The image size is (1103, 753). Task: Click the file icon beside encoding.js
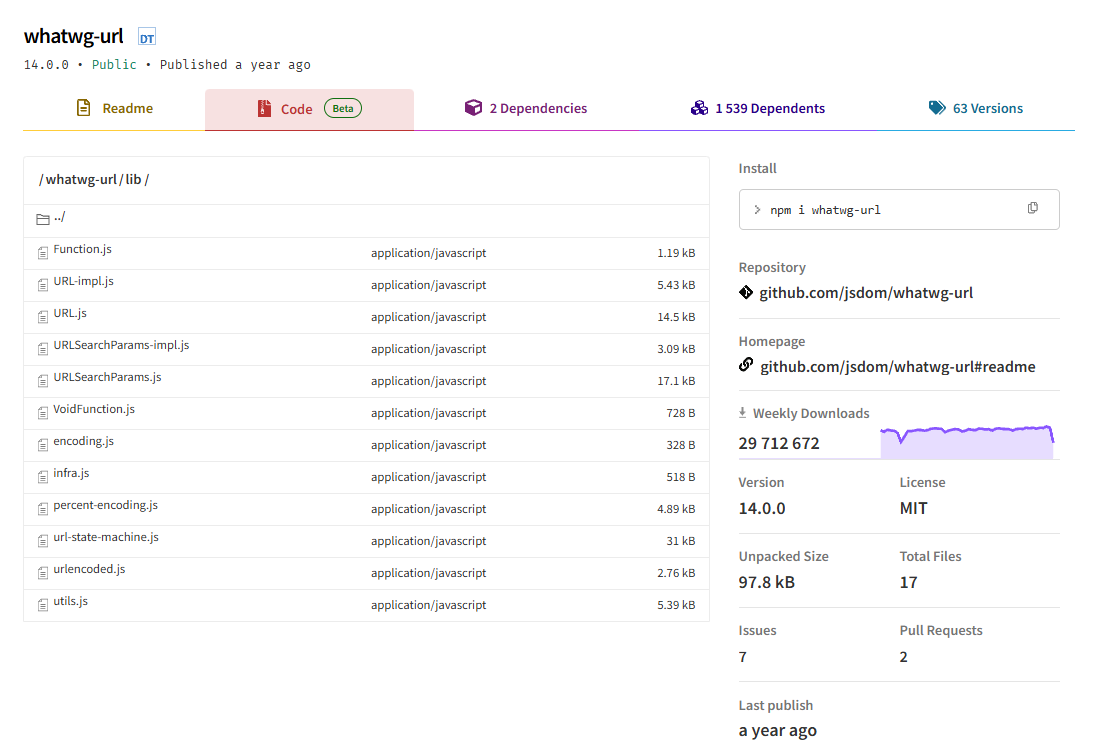coord(43,445)
